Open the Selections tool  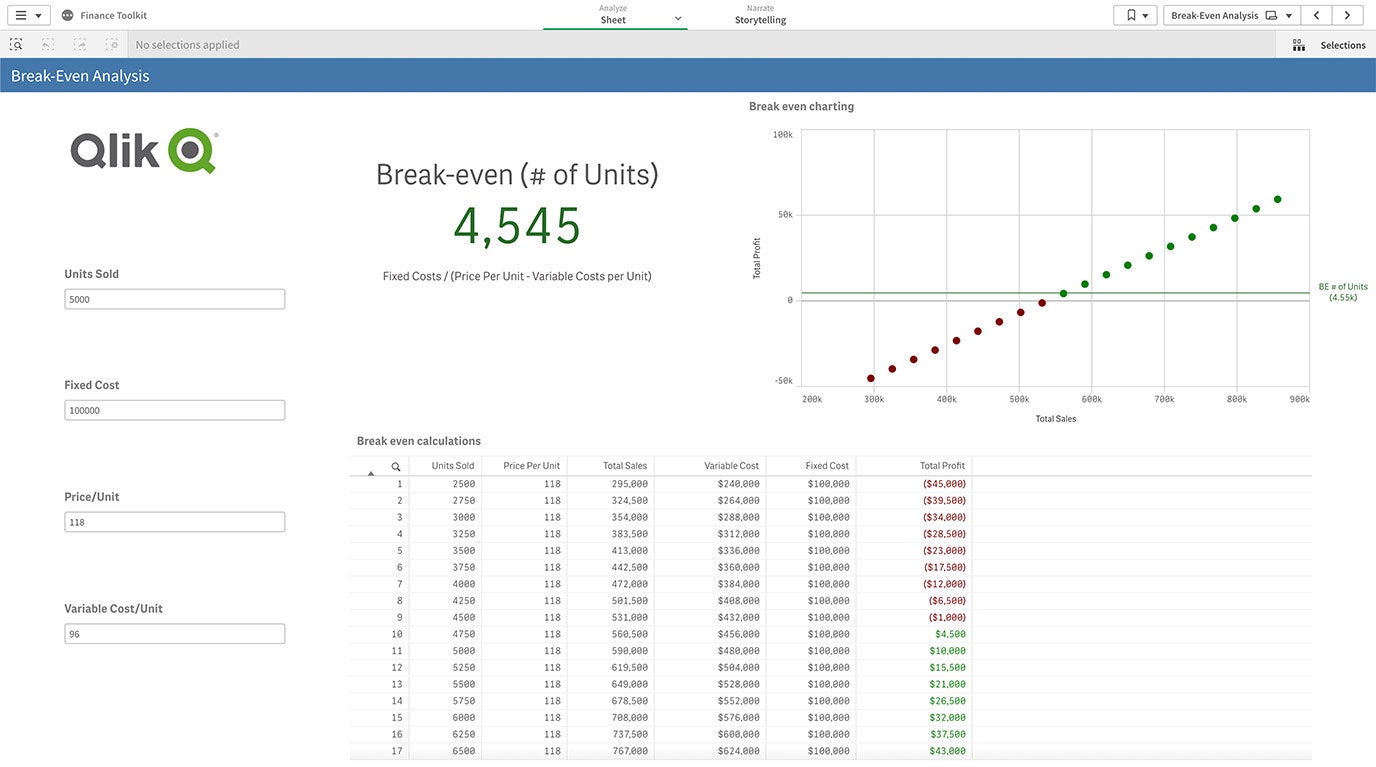tap(1329, 45)
